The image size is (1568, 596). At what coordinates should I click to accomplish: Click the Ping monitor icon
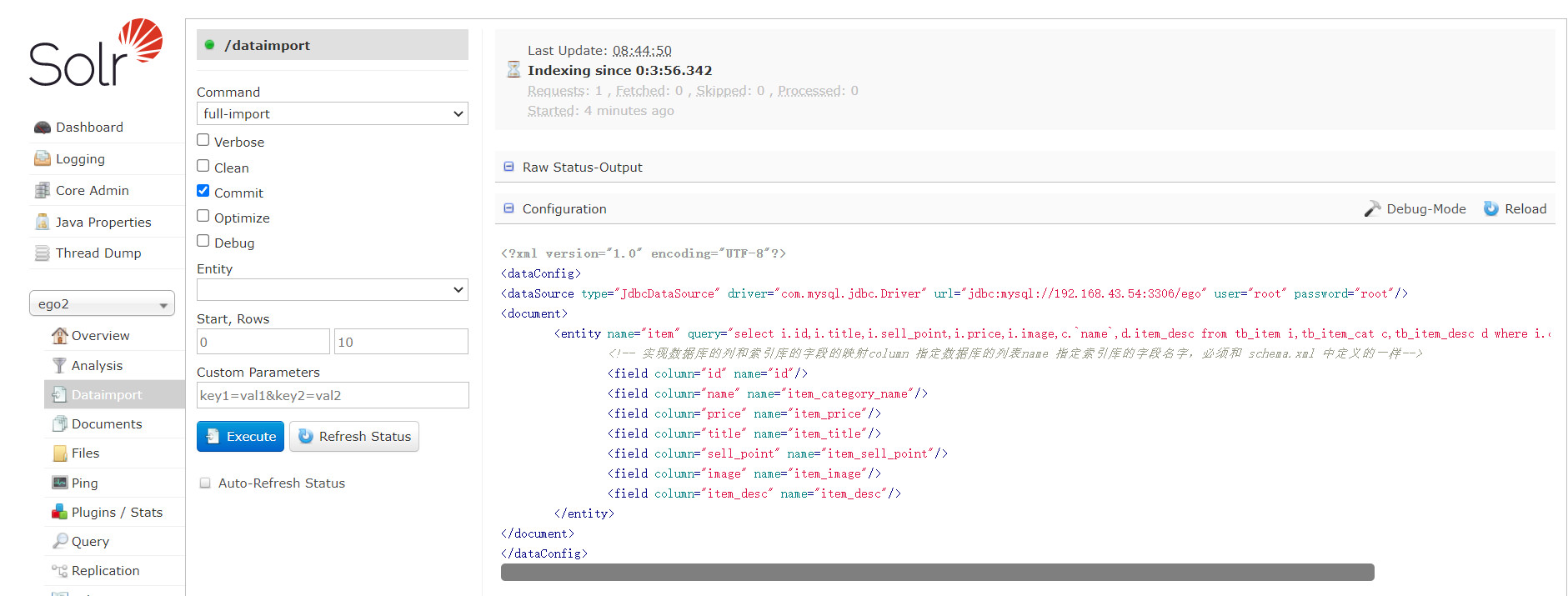point(60,483)
